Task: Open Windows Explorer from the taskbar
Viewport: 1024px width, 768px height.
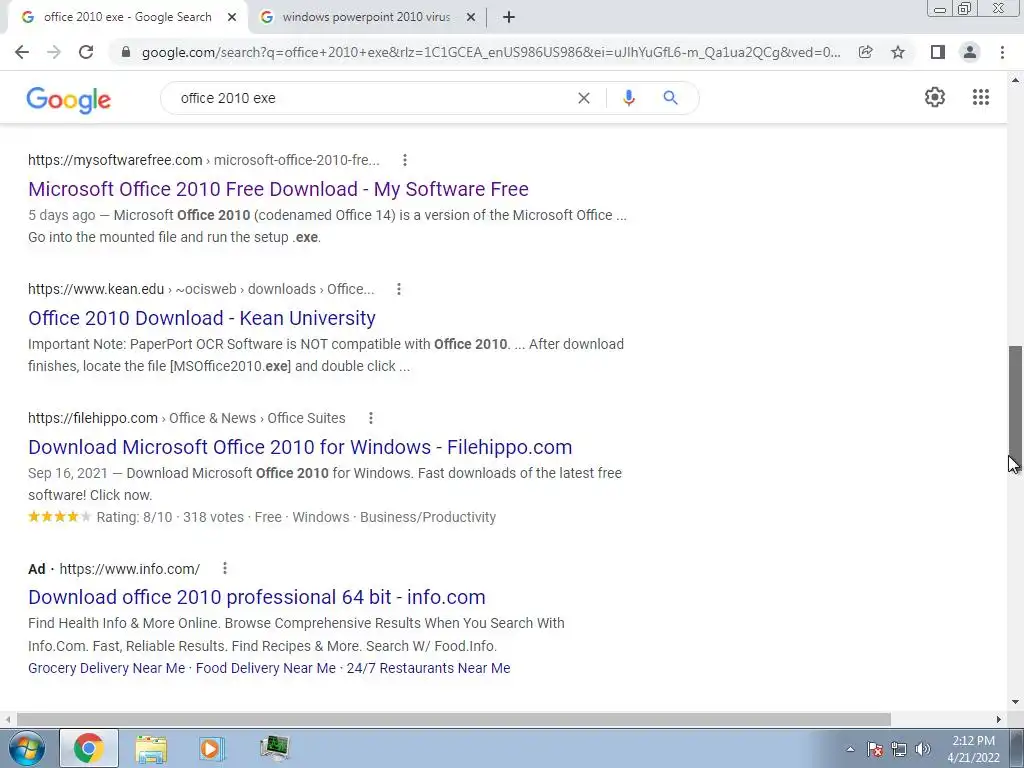Action: 151,748
